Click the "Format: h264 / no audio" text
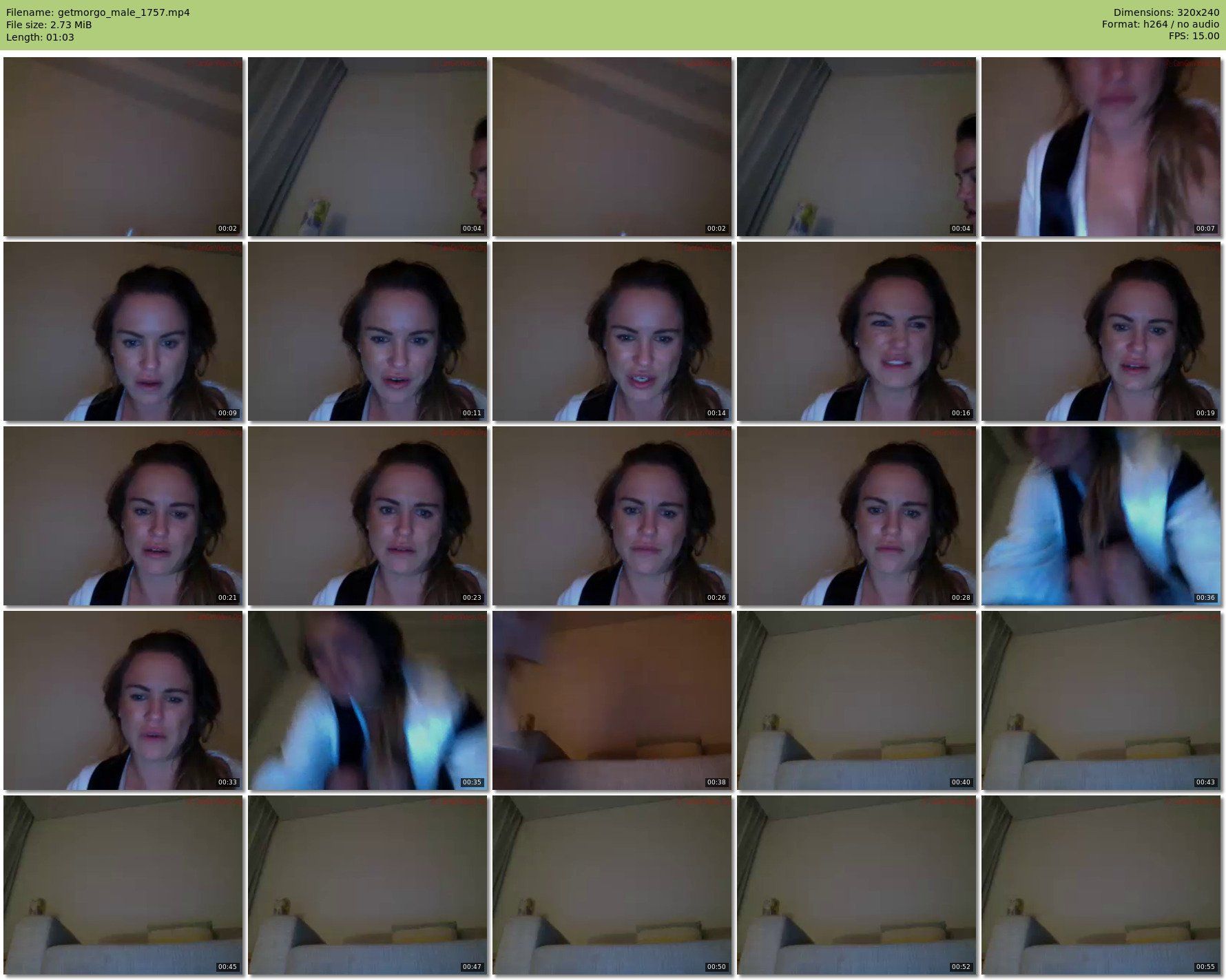The image size is (1226, 980). tap(1161, 24)
